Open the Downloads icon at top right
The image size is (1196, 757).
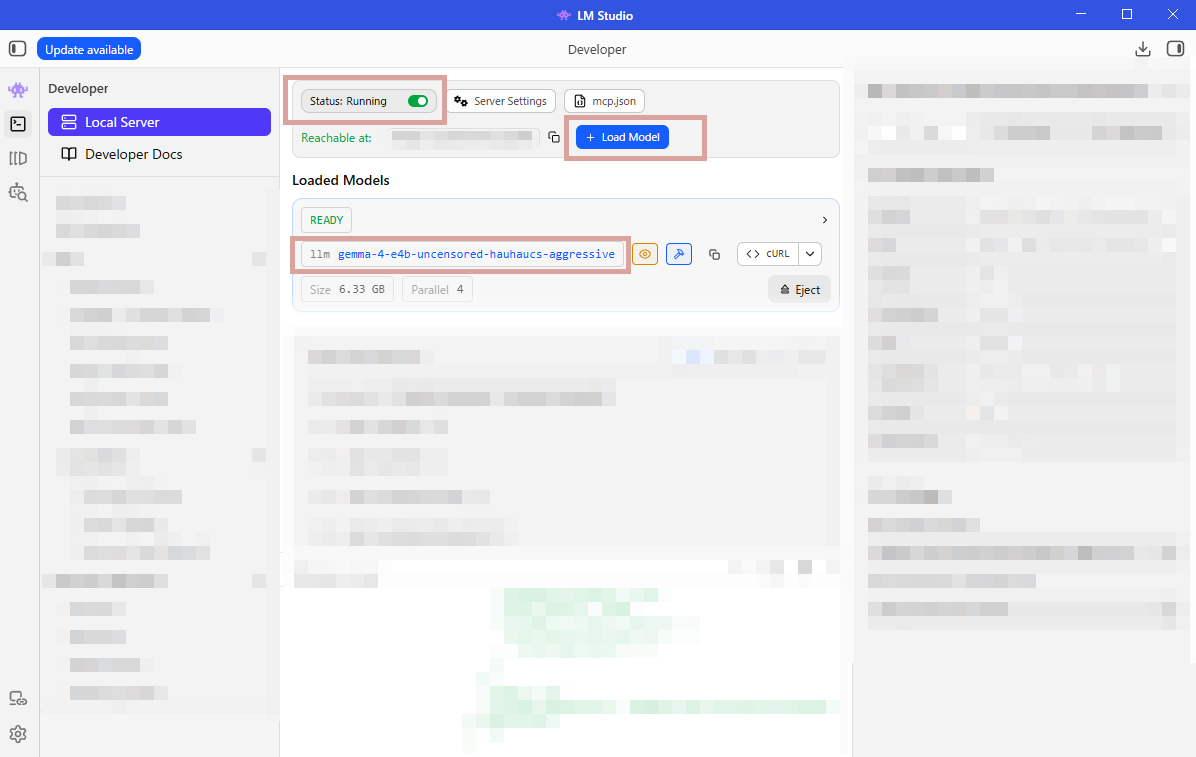pyautogui.click(x=1143, y=49)
